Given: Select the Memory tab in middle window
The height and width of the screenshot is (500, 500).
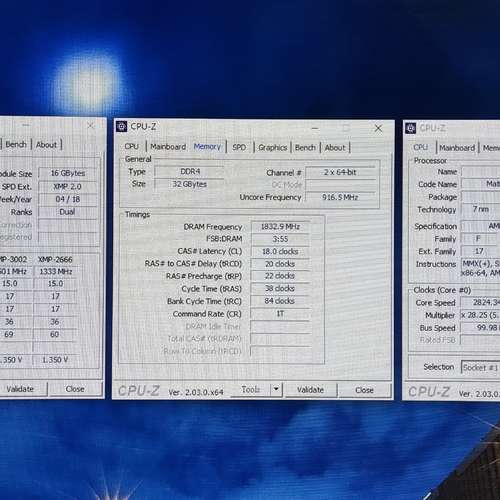Looking at the screenshot, I should coord(207,147).
